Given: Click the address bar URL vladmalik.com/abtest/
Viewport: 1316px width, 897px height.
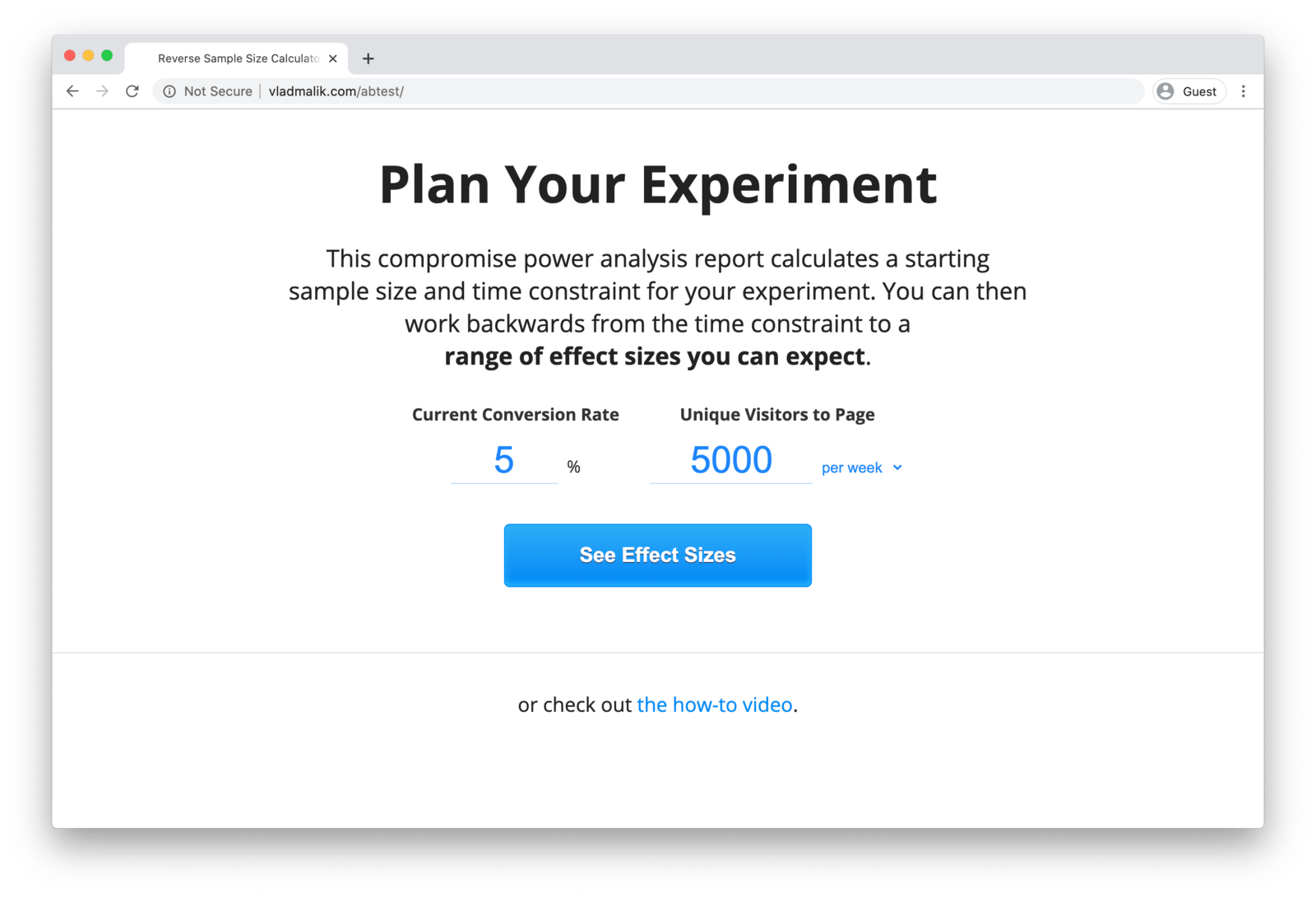Looking at the screenshot, I should click(x=336, y=91).
